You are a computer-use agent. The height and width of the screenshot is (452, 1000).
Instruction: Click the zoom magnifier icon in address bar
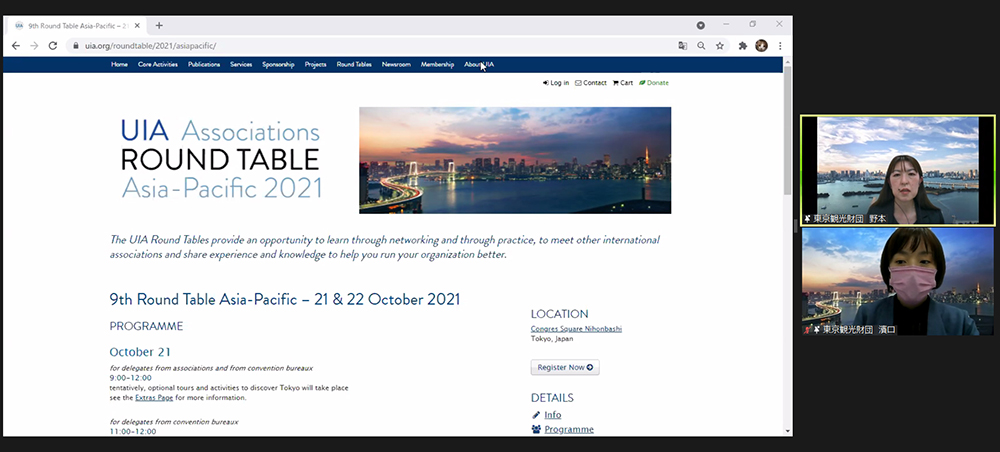[701, 46]
